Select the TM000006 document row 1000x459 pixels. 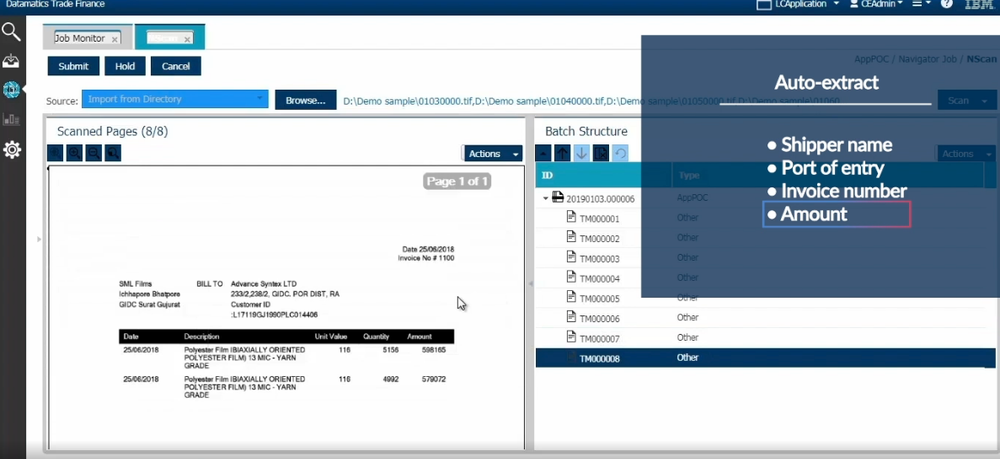(765, 317)
